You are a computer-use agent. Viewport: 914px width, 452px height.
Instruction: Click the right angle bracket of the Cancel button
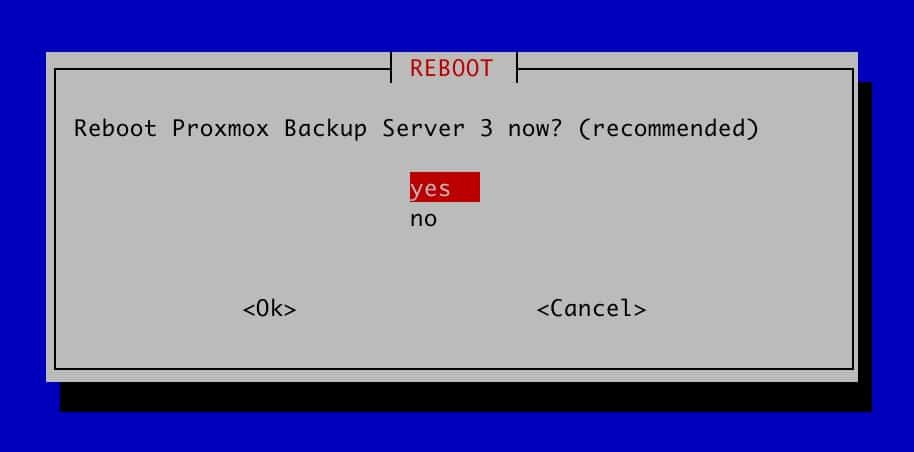coord(640,309)
